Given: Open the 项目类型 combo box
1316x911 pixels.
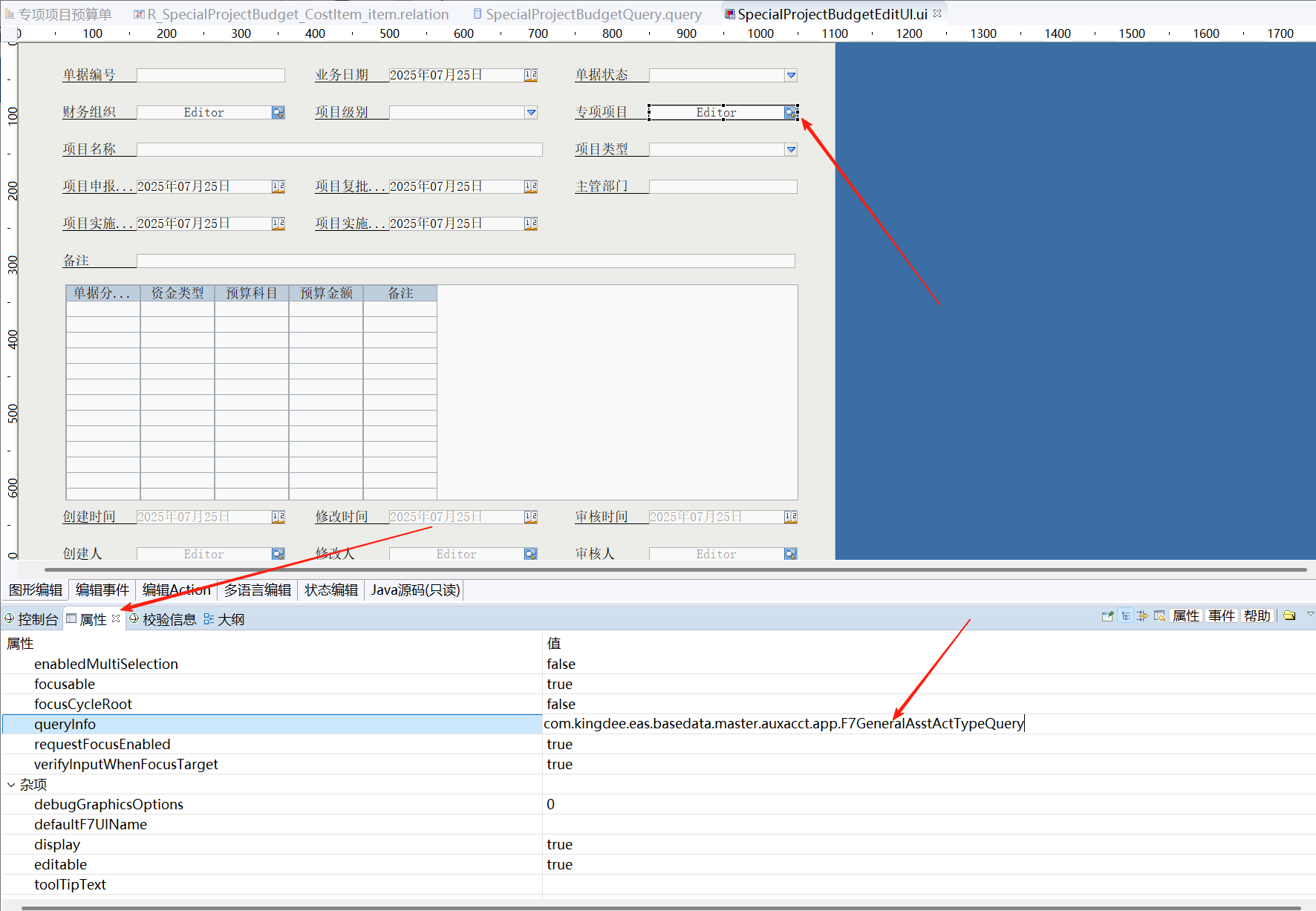Looking at the screenshot, I should tap(791, 149).
